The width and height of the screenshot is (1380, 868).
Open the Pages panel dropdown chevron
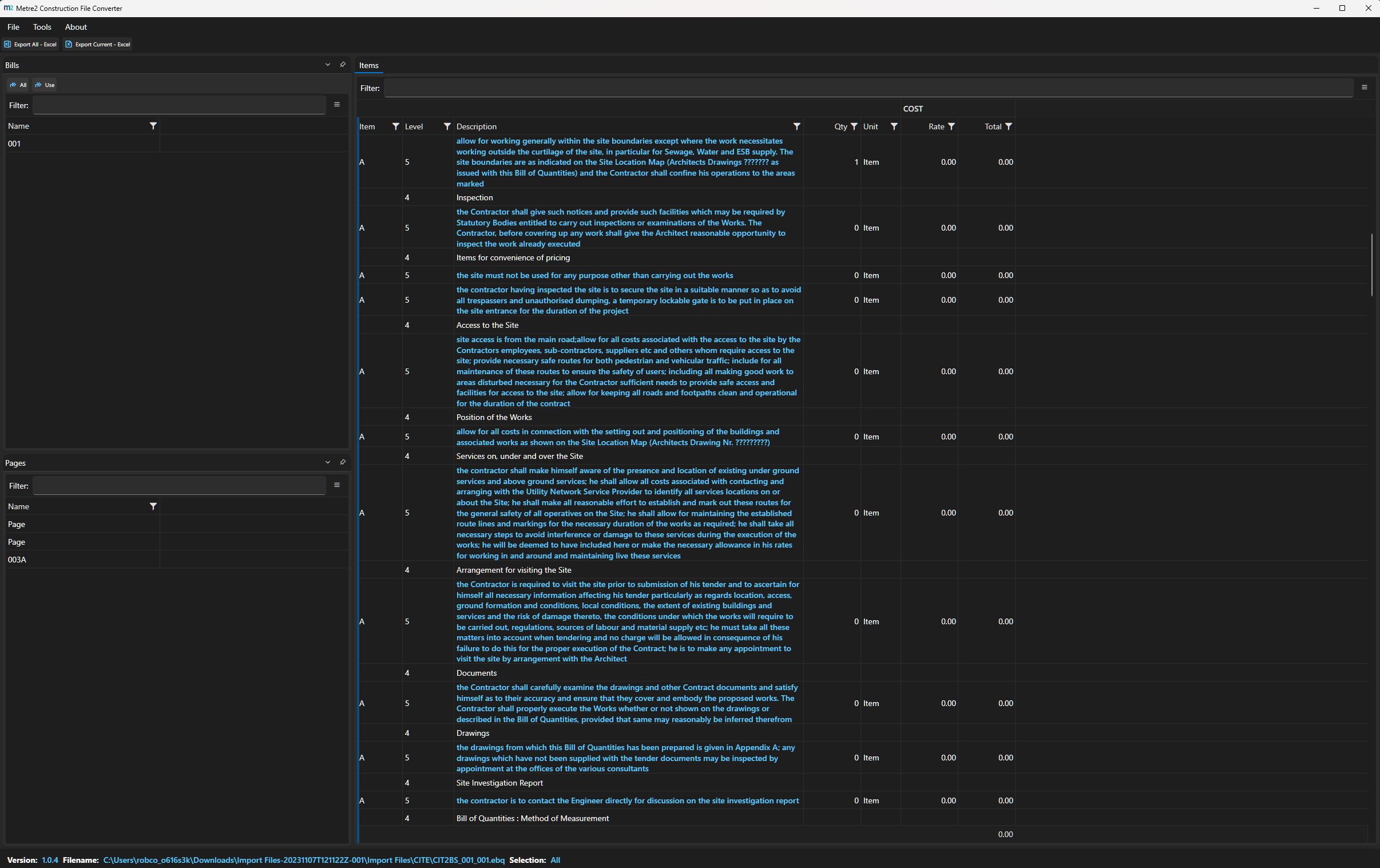[328, 462]
